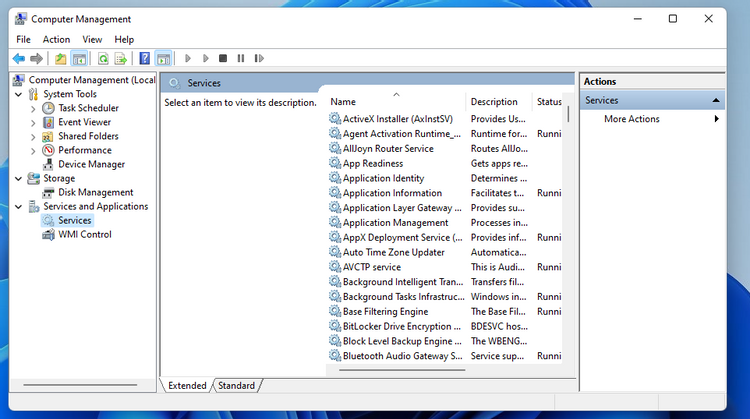Click the services list horizontal scrollbar
750x419 pixels.
(x=402, y=370)
